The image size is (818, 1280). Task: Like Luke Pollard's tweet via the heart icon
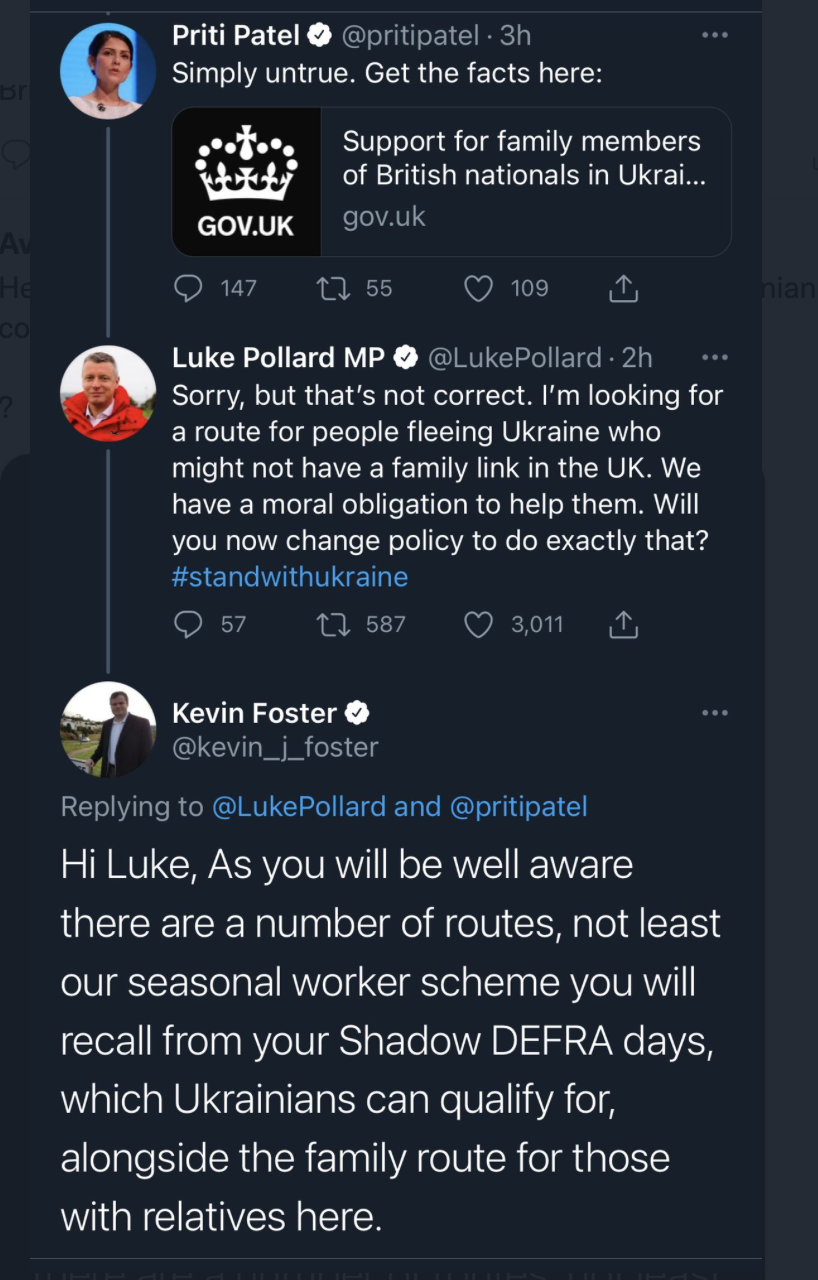[x=478, y=624]
